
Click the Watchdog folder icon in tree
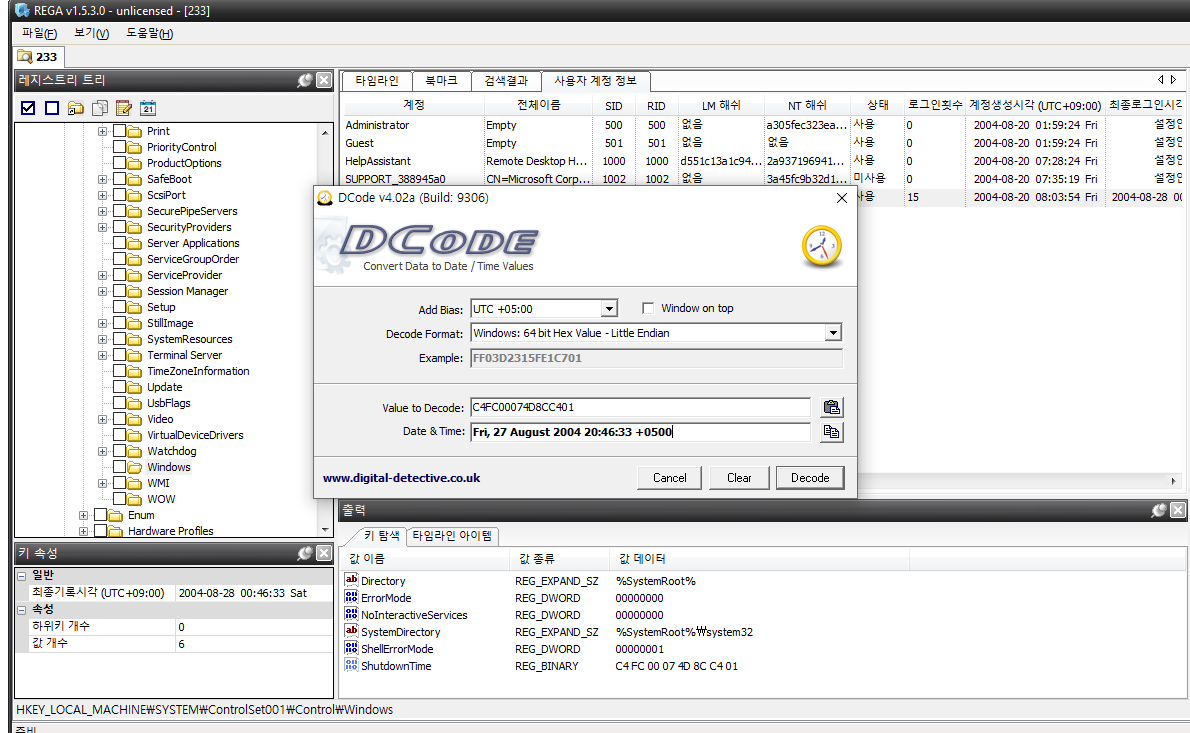tap(135, 451)
